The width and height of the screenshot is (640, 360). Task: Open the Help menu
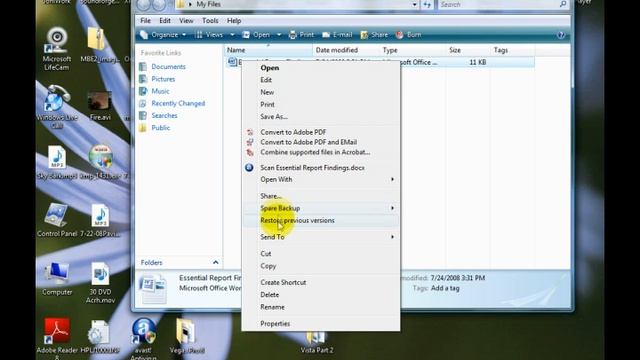pyautogui.click(x=234, y=20)
